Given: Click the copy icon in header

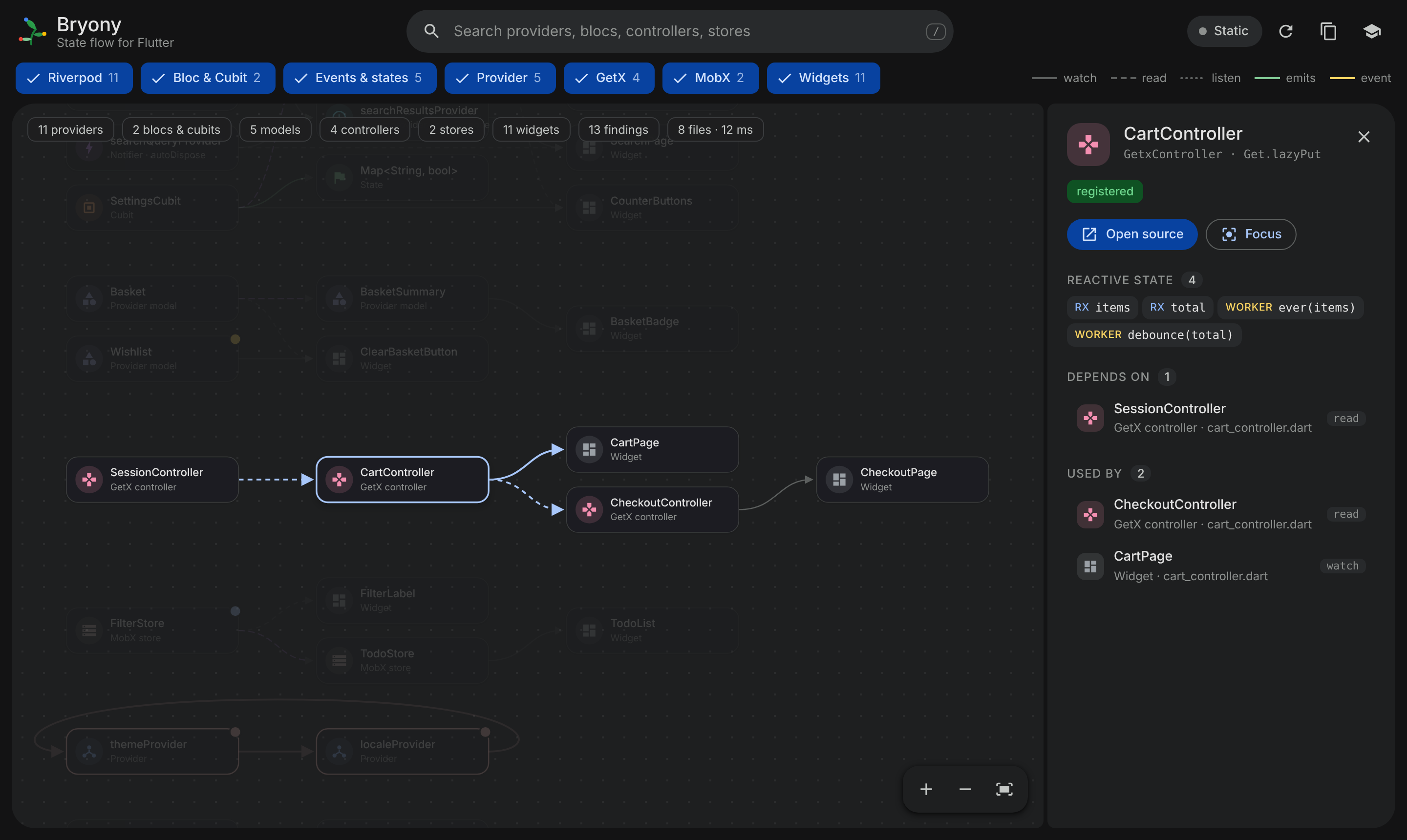Looking at the screenshot, I should 1328,31.
